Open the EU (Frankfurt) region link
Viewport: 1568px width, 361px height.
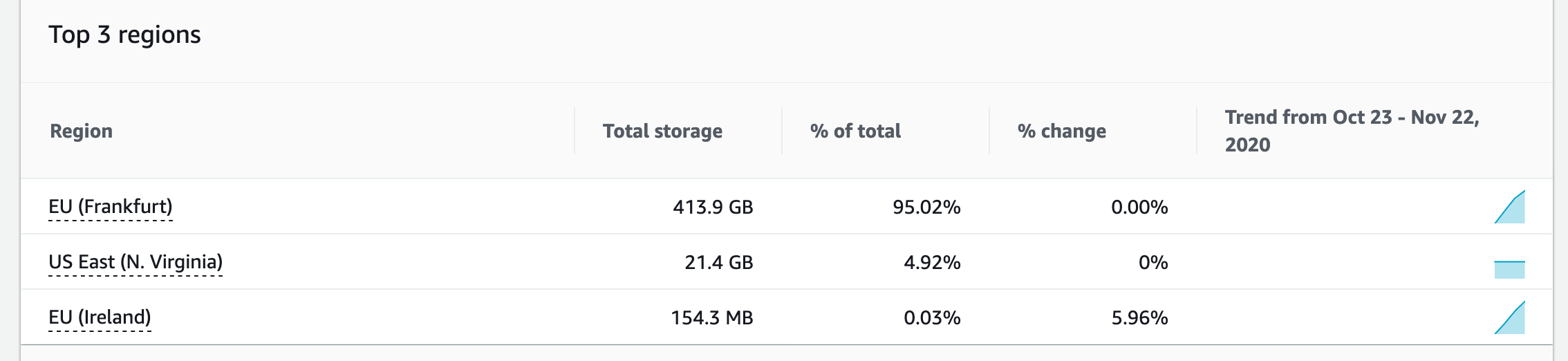point(110,207)
